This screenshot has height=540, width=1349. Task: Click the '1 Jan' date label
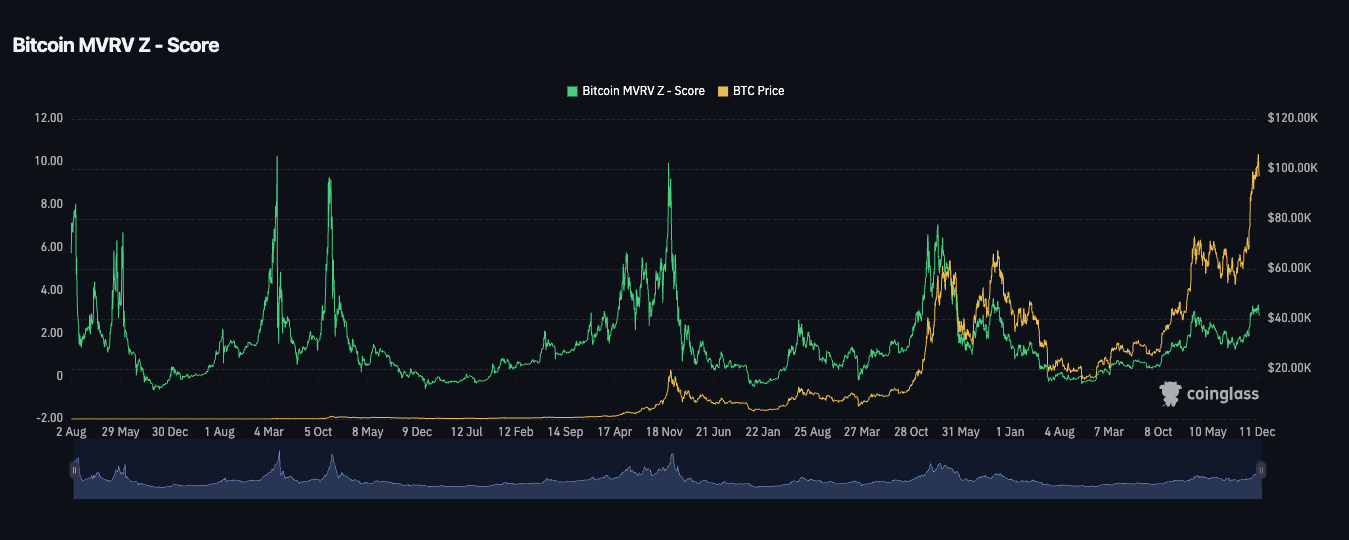point(1010,432)
